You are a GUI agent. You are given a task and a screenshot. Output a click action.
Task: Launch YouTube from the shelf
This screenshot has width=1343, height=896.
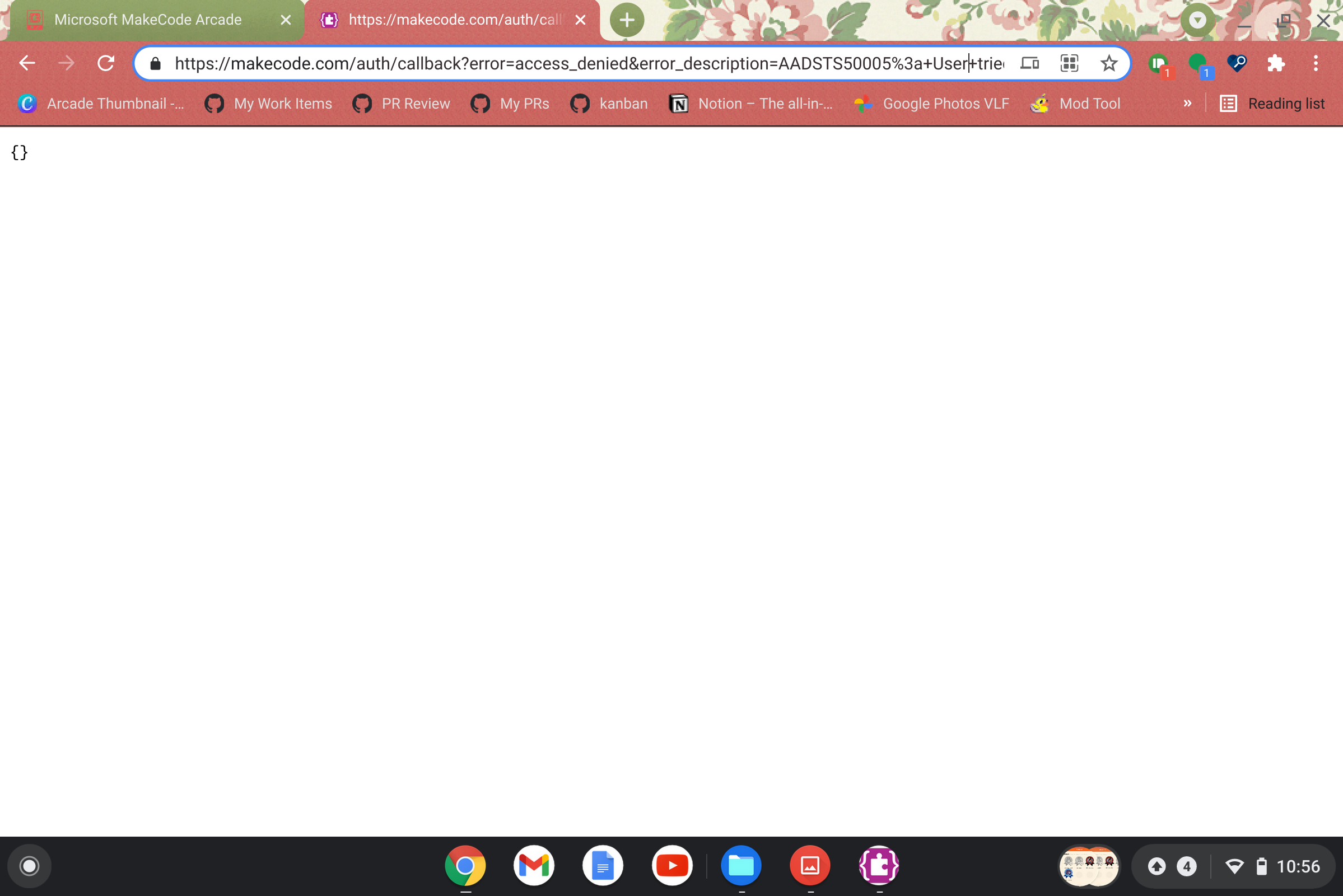coord(672,865)
